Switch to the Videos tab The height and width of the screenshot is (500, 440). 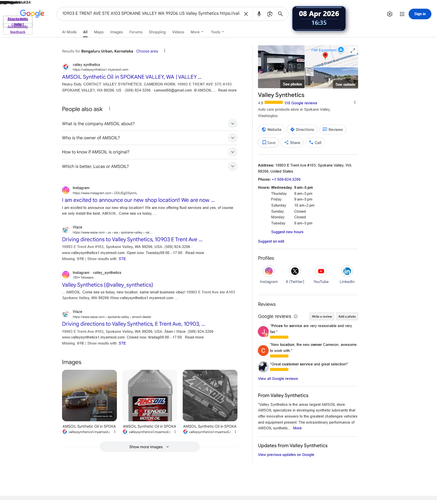(178, 32)
